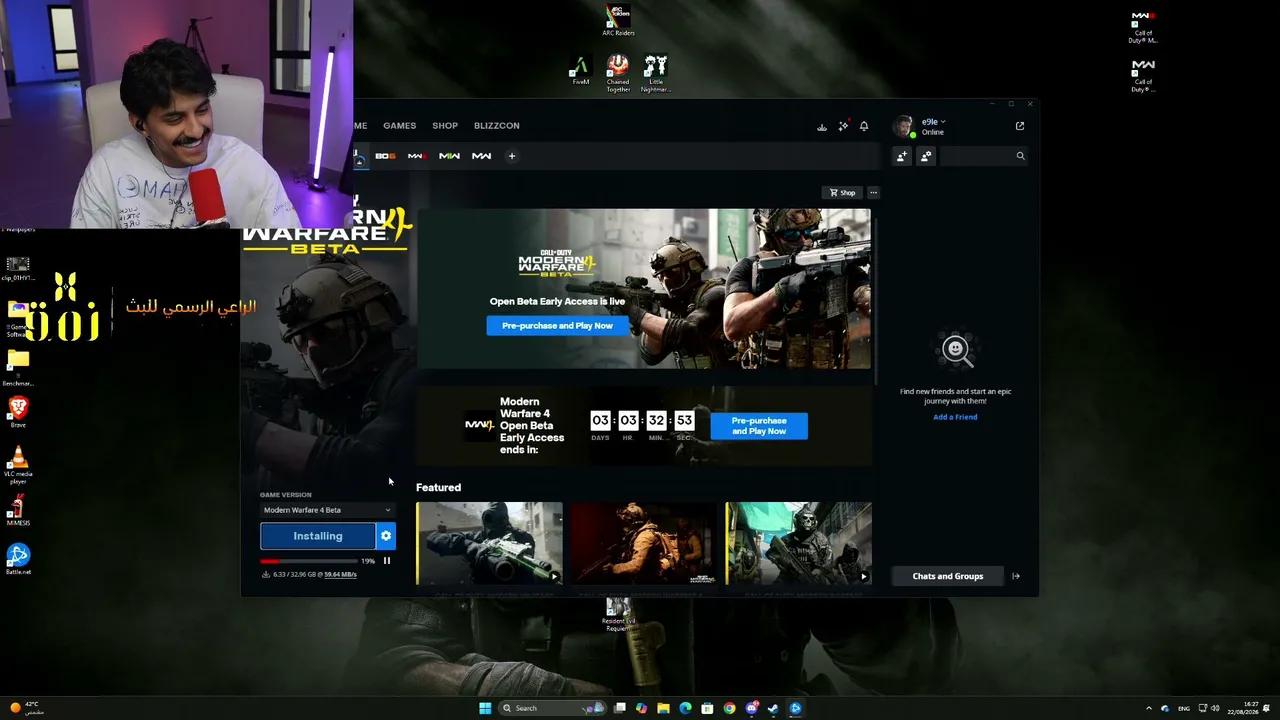Click the pop-out window icon

coord(1020,126)
